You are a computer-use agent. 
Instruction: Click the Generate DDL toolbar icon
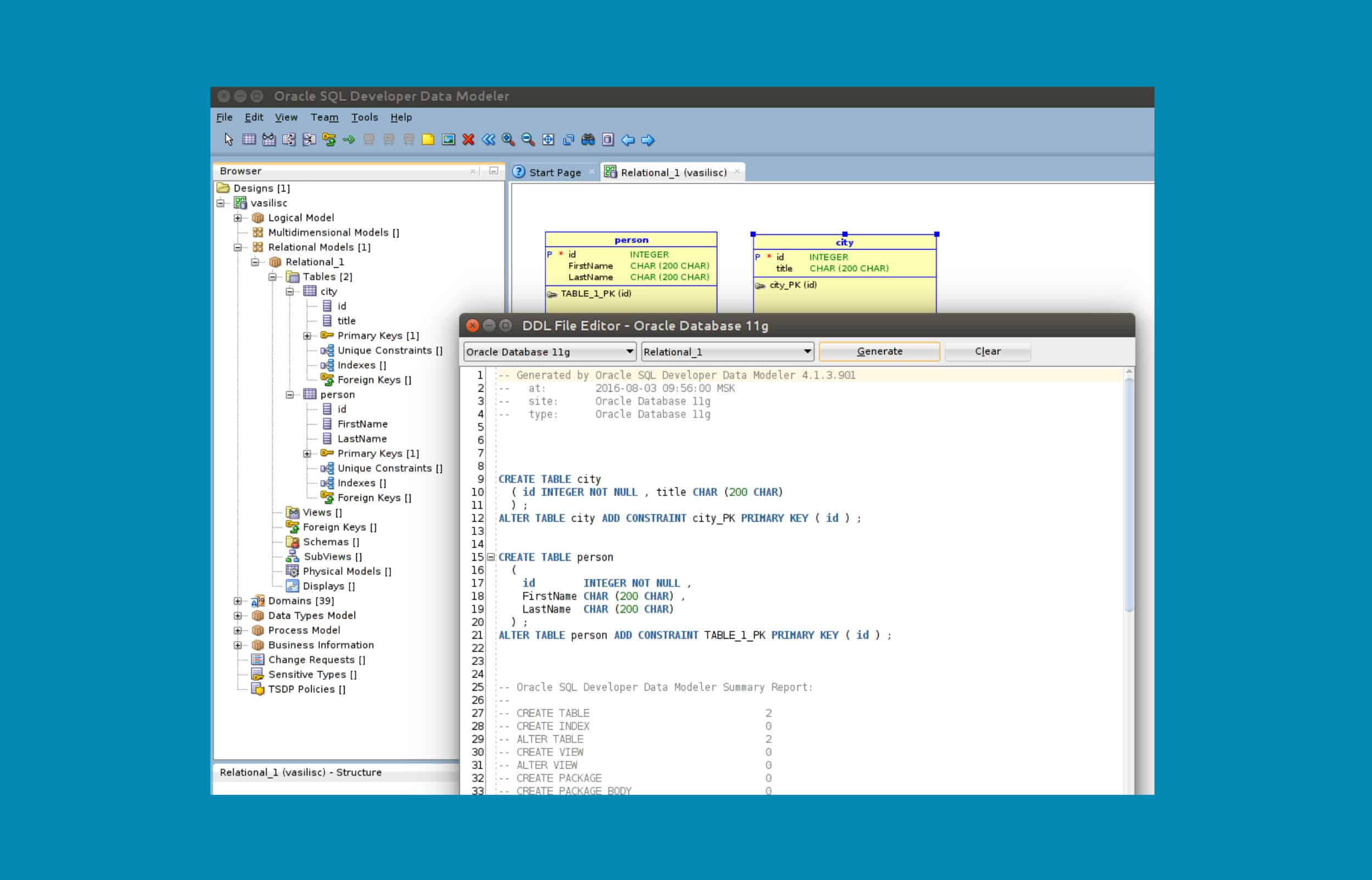point(608,139)
